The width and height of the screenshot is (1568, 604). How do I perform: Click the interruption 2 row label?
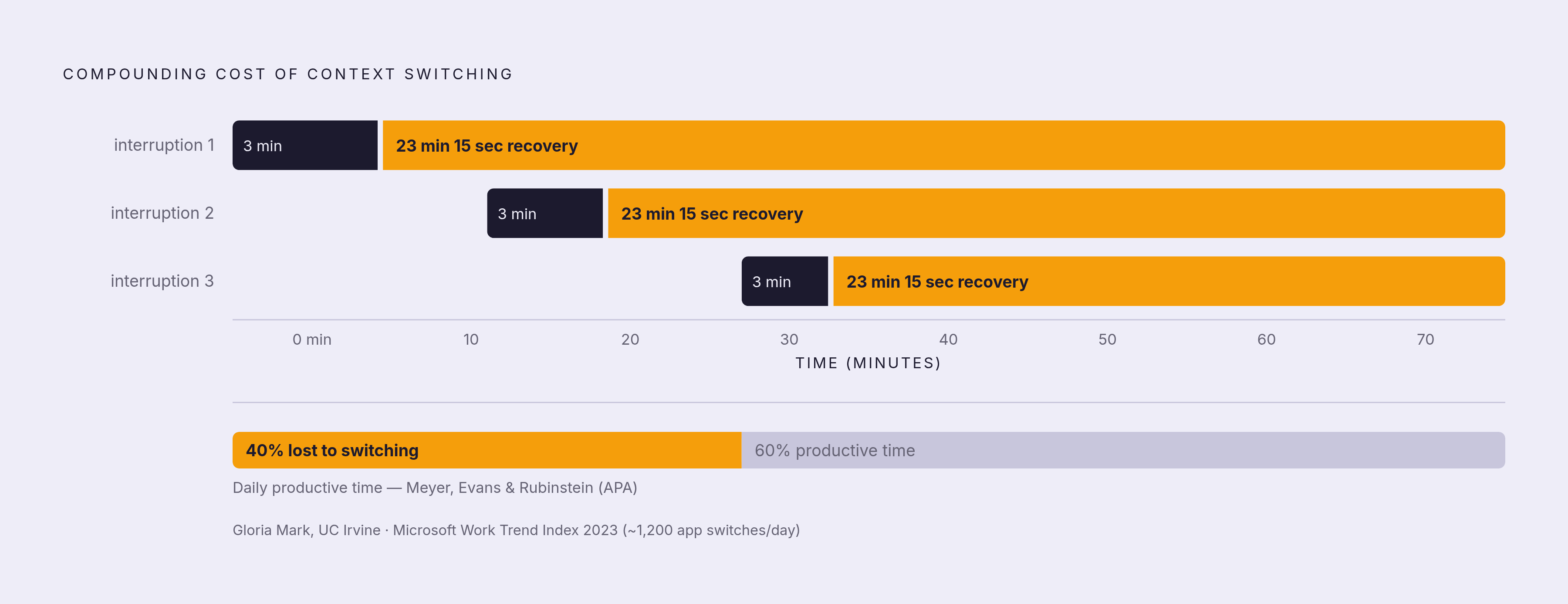[x=162, y=213]
